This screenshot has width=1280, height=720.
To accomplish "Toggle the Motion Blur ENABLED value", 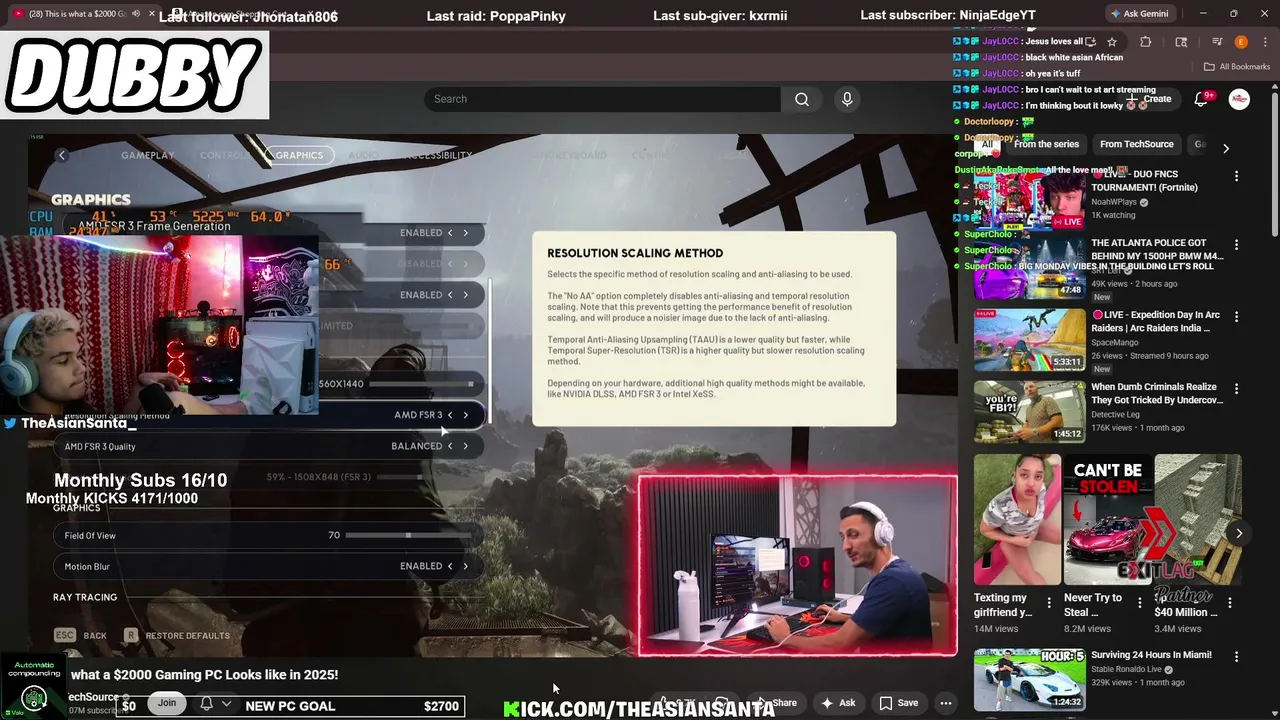I will click(421, 566).
